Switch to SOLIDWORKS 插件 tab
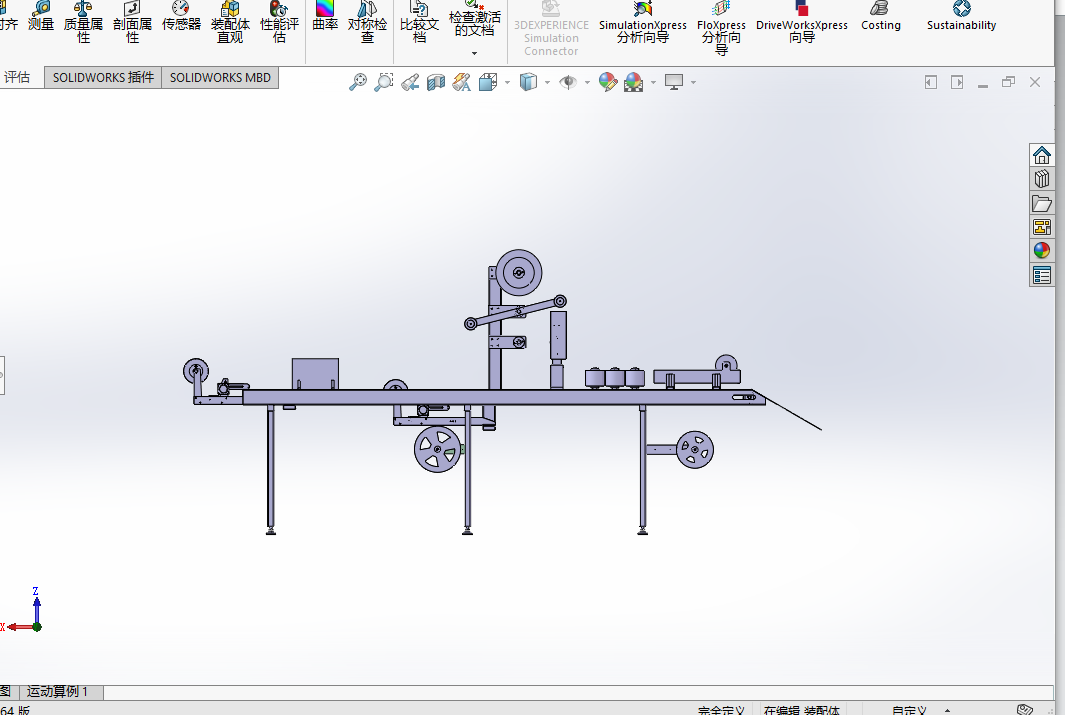 (103, 77)
